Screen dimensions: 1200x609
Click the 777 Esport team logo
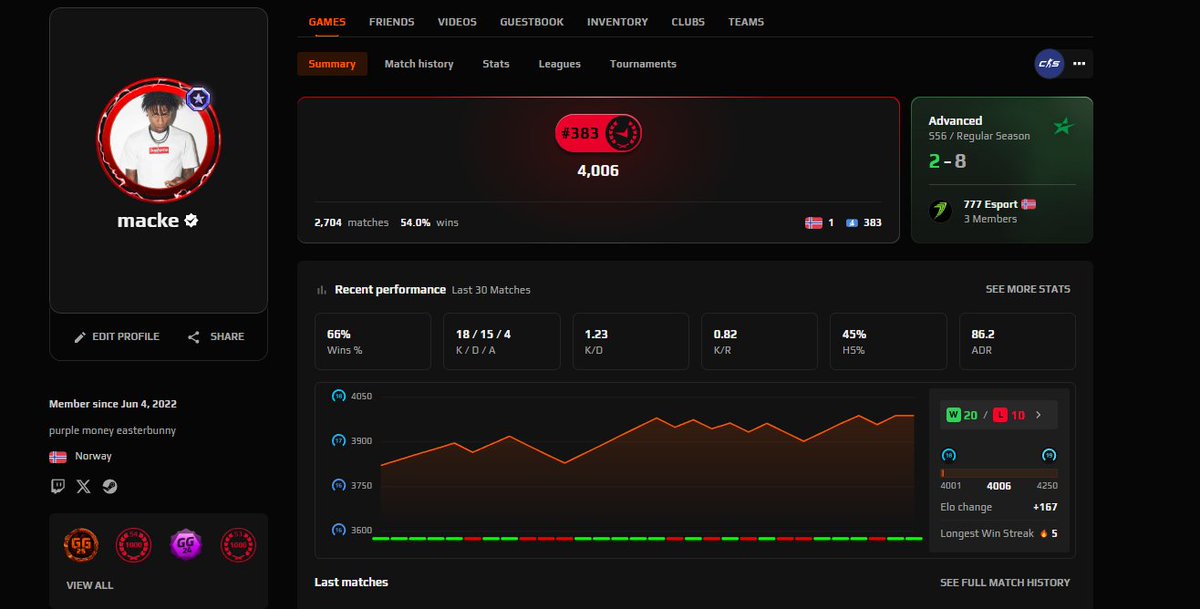coord(940,211)
